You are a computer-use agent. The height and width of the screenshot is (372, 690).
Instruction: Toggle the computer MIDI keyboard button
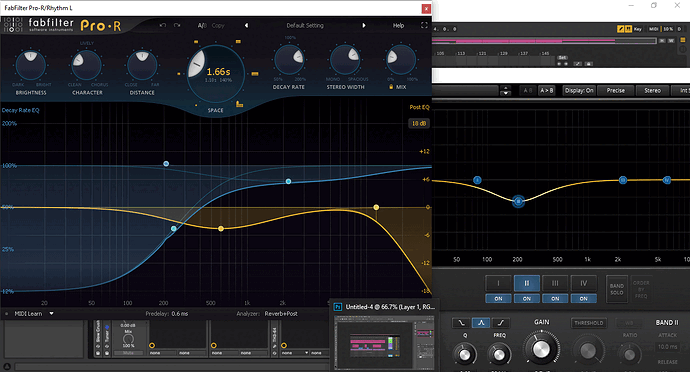coord(628,29)
